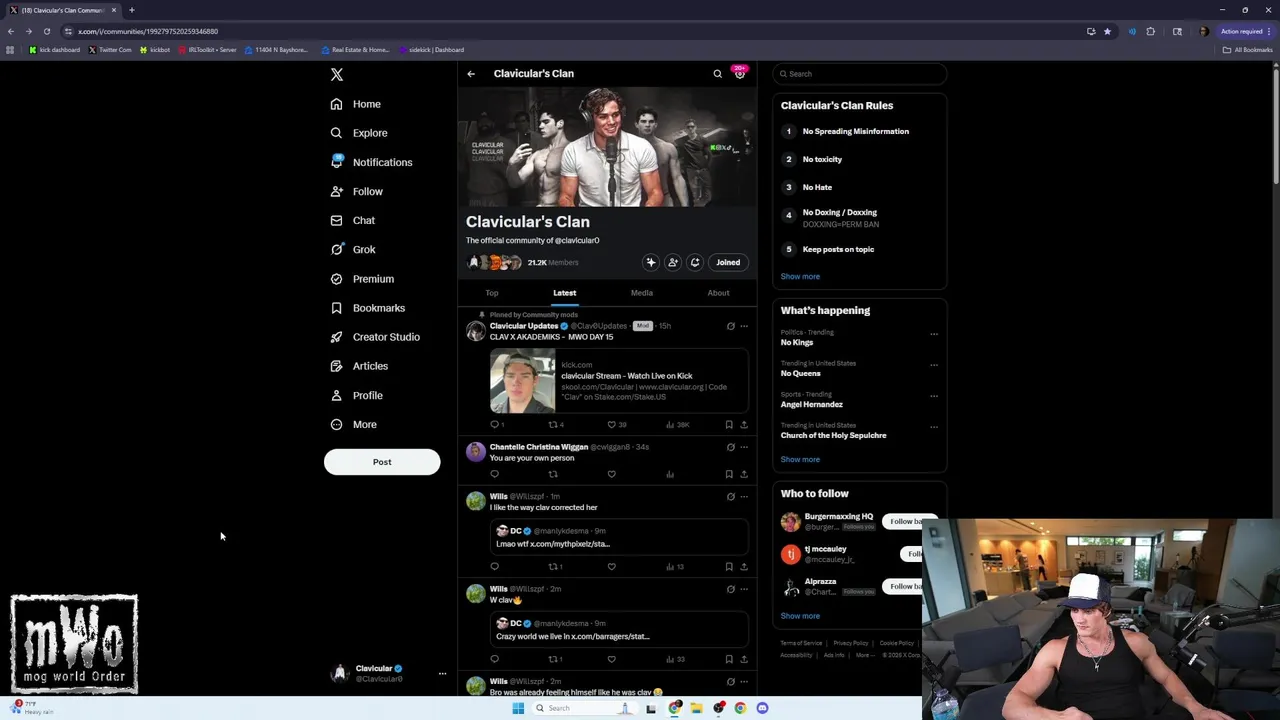
Task: Open Discord from the taskbar
Action: click(x=762, y=708)
